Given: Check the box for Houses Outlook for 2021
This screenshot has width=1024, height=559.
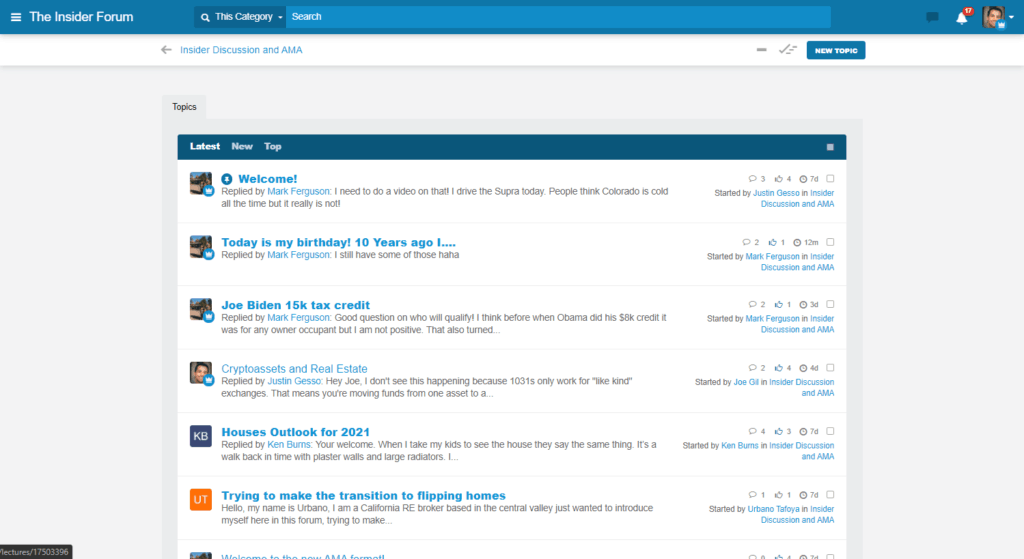Looking at the screenshot, I should point(830,431).
